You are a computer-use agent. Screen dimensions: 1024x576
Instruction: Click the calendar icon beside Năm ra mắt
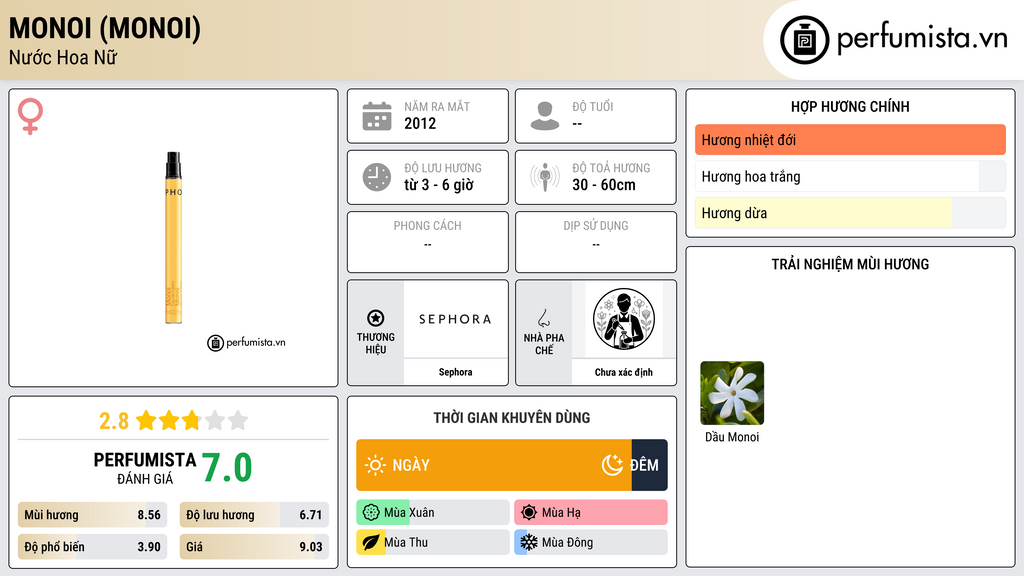pos(377,116)
